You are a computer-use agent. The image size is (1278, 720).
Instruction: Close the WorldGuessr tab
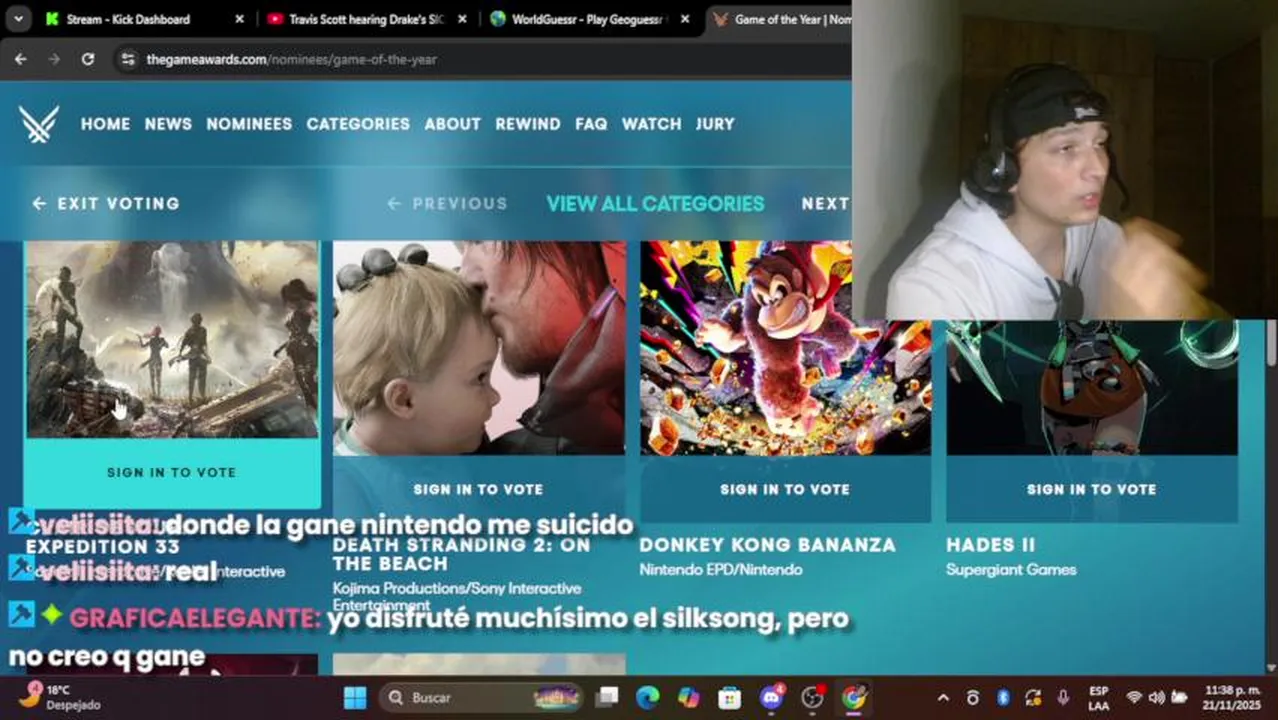(x=686, y=19)
